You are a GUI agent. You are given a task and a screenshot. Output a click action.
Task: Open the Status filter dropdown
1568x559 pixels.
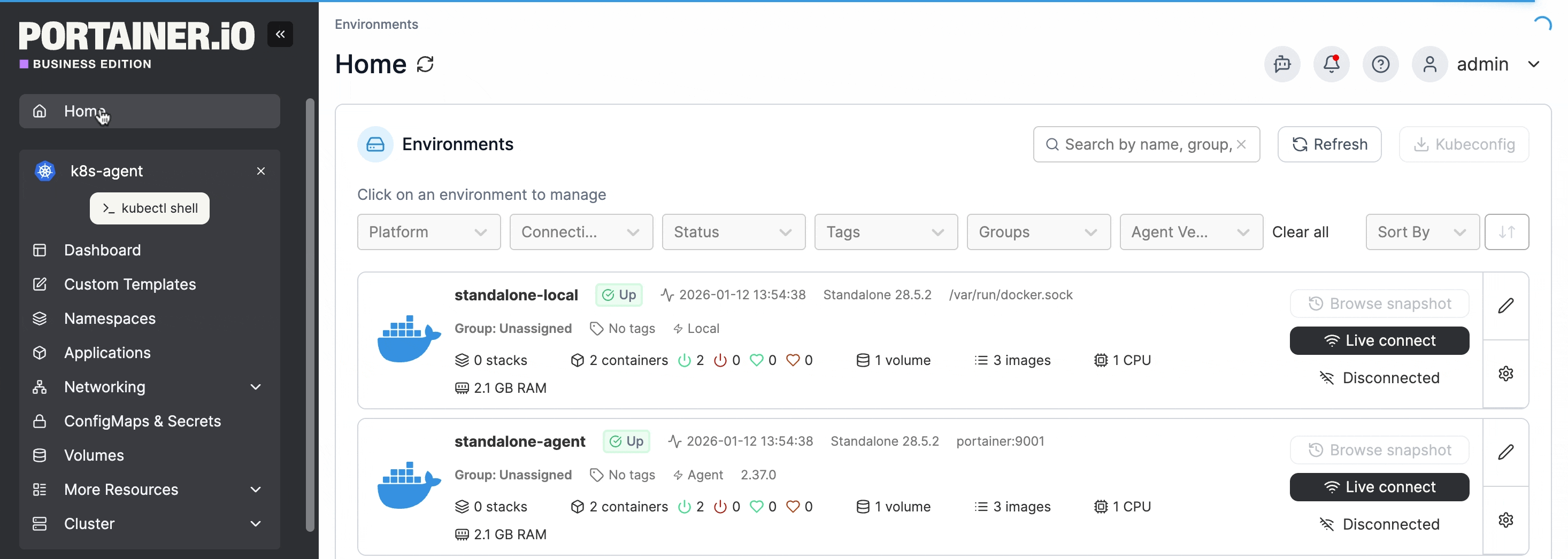click(x=733, y=232)
